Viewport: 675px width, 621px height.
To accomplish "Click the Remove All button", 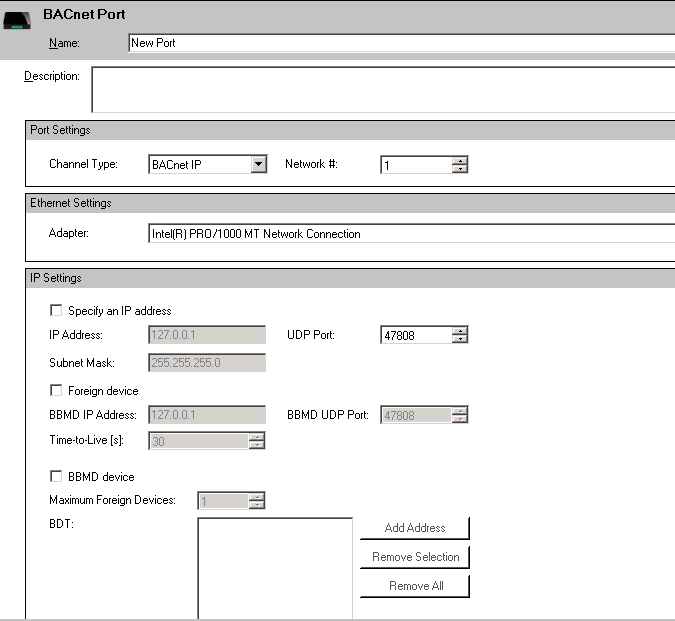I will click(414, 586).
